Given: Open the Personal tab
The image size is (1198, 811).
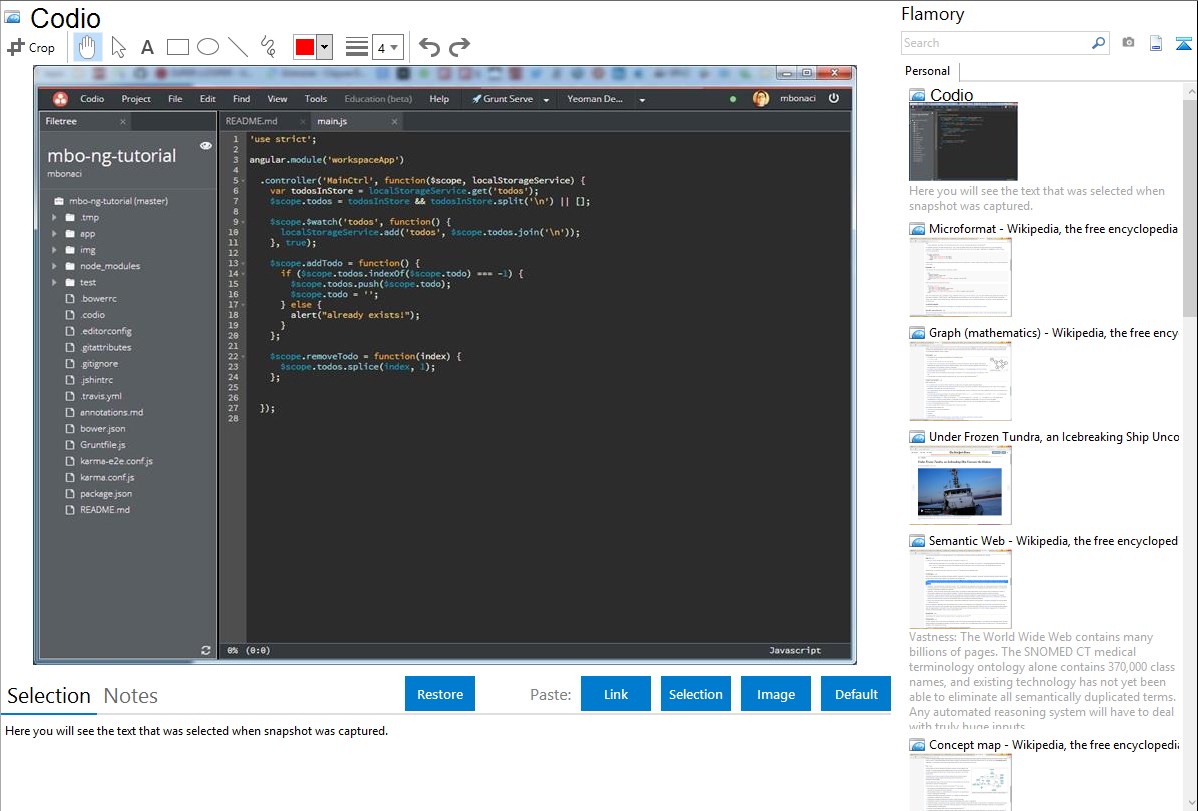Looking at the screenshot, I should (x=928, y=71).
